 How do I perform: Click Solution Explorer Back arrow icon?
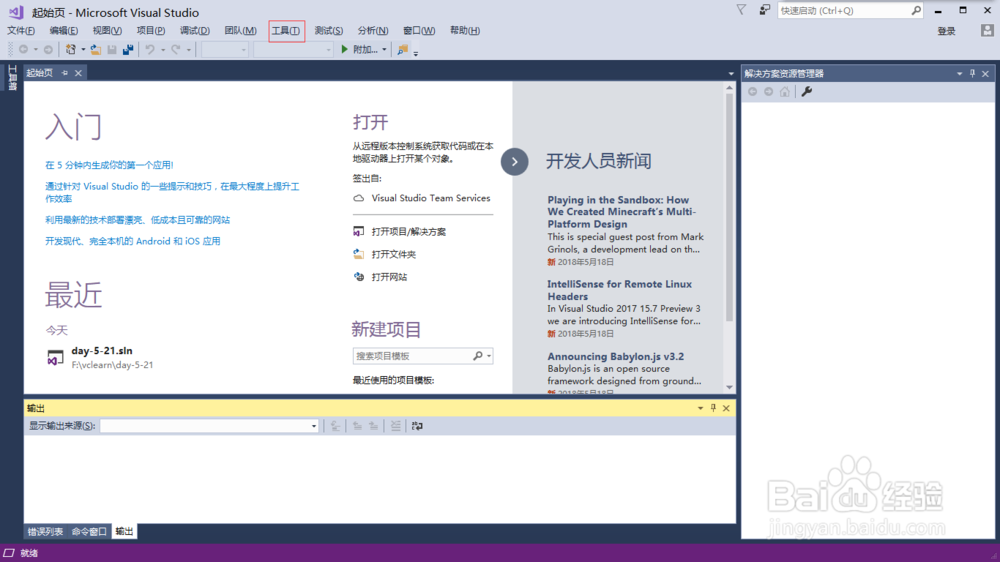point(753,92)
